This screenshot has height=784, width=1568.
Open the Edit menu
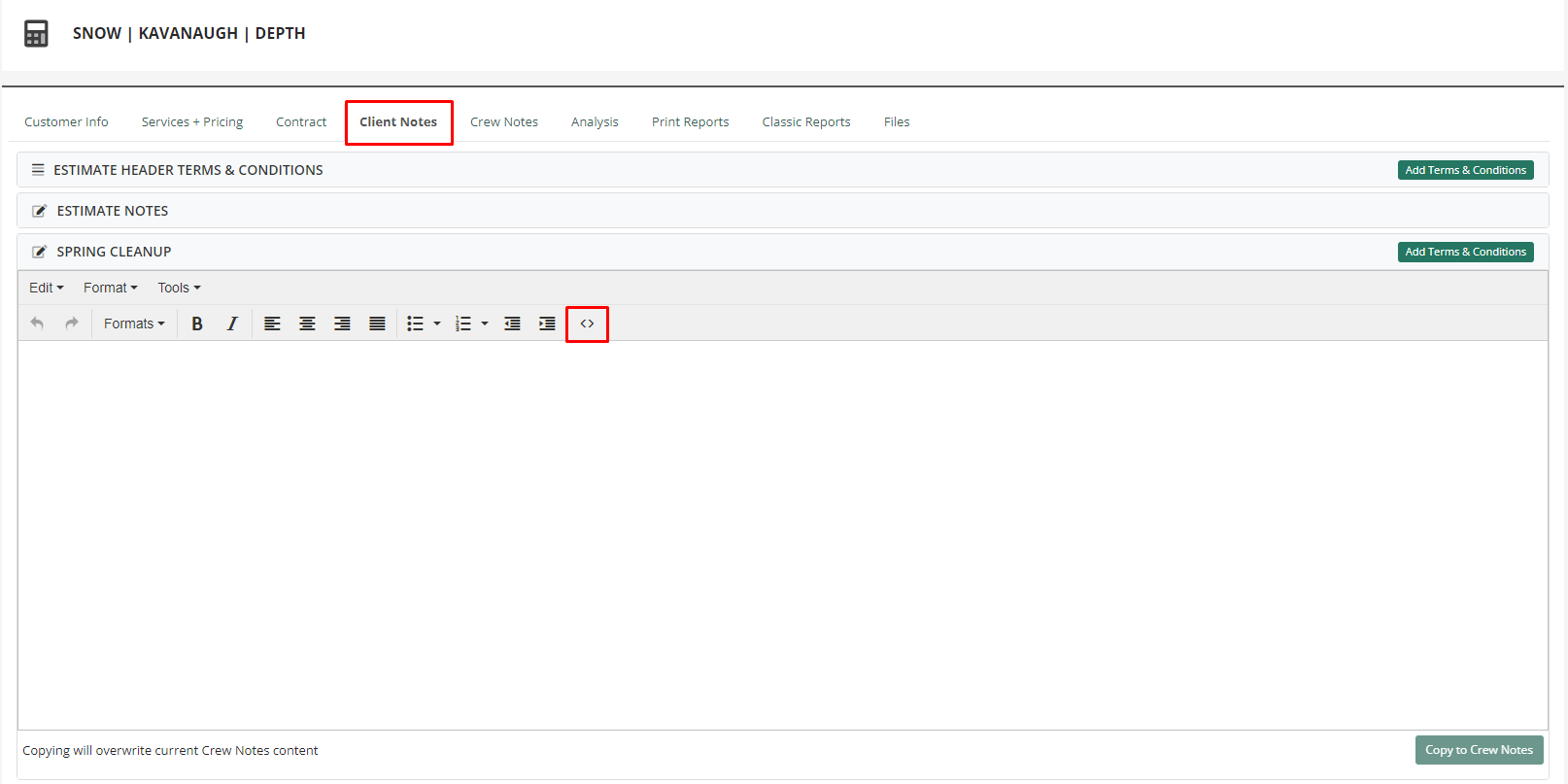46,288
